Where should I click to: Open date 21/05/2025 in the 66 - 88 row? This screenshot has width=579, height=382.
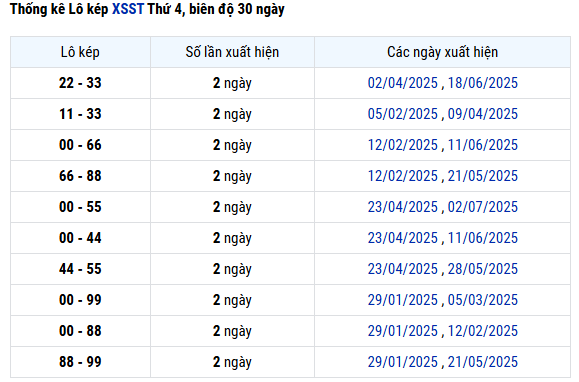click(483, 176)
